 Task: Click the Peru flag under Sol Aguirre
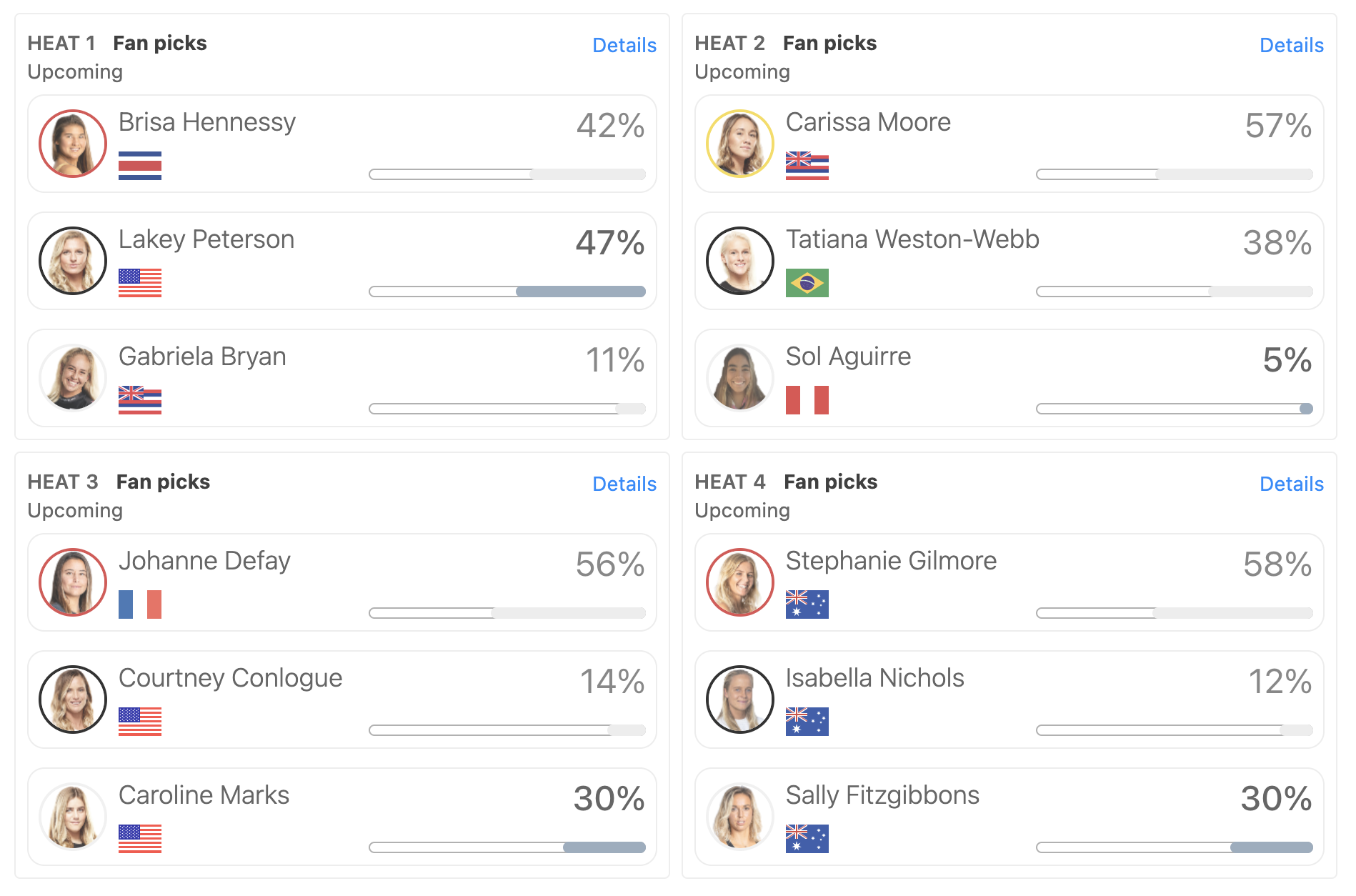[x=807, y=400]
